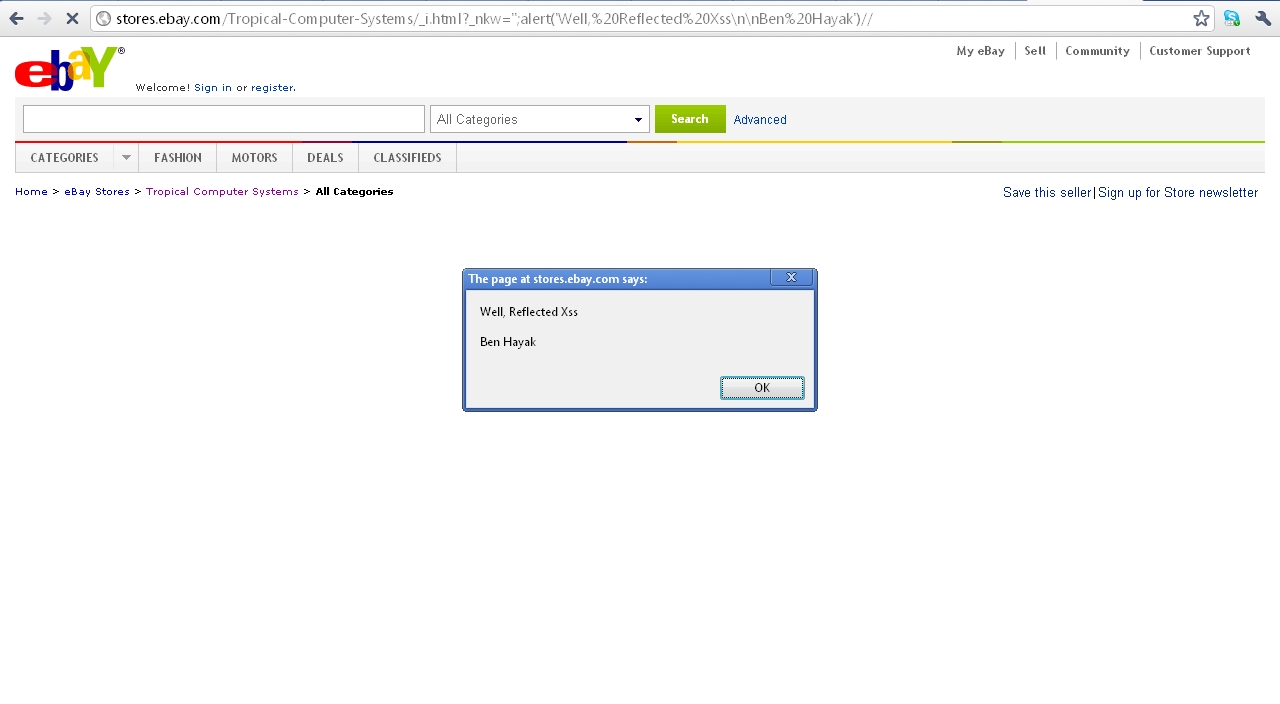Open the Advanced search link
The width and height of the screenshot is (1280, 704).
pyautogui.click(x=760, y=119)
